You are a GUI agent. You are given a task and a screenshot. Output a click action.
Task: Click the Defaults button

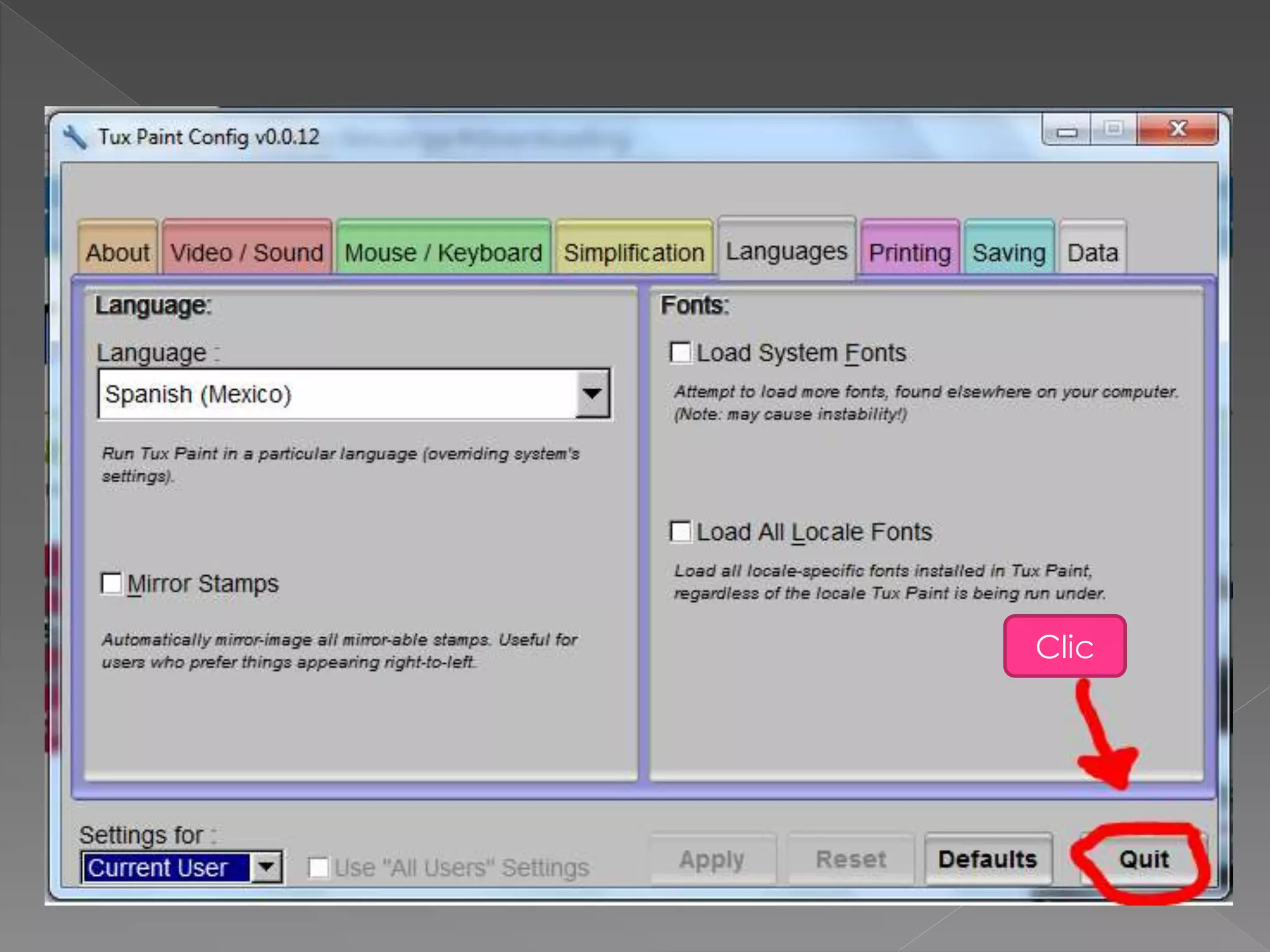click(x=987, y=859)
